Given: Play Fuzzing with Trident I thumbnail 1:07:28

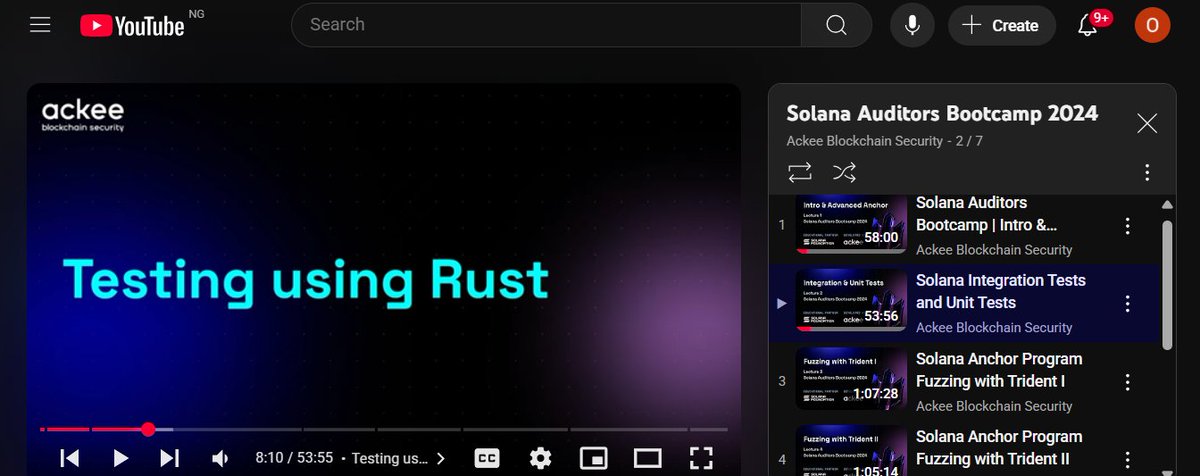Looking at the screenshot, I should (852, 381).
